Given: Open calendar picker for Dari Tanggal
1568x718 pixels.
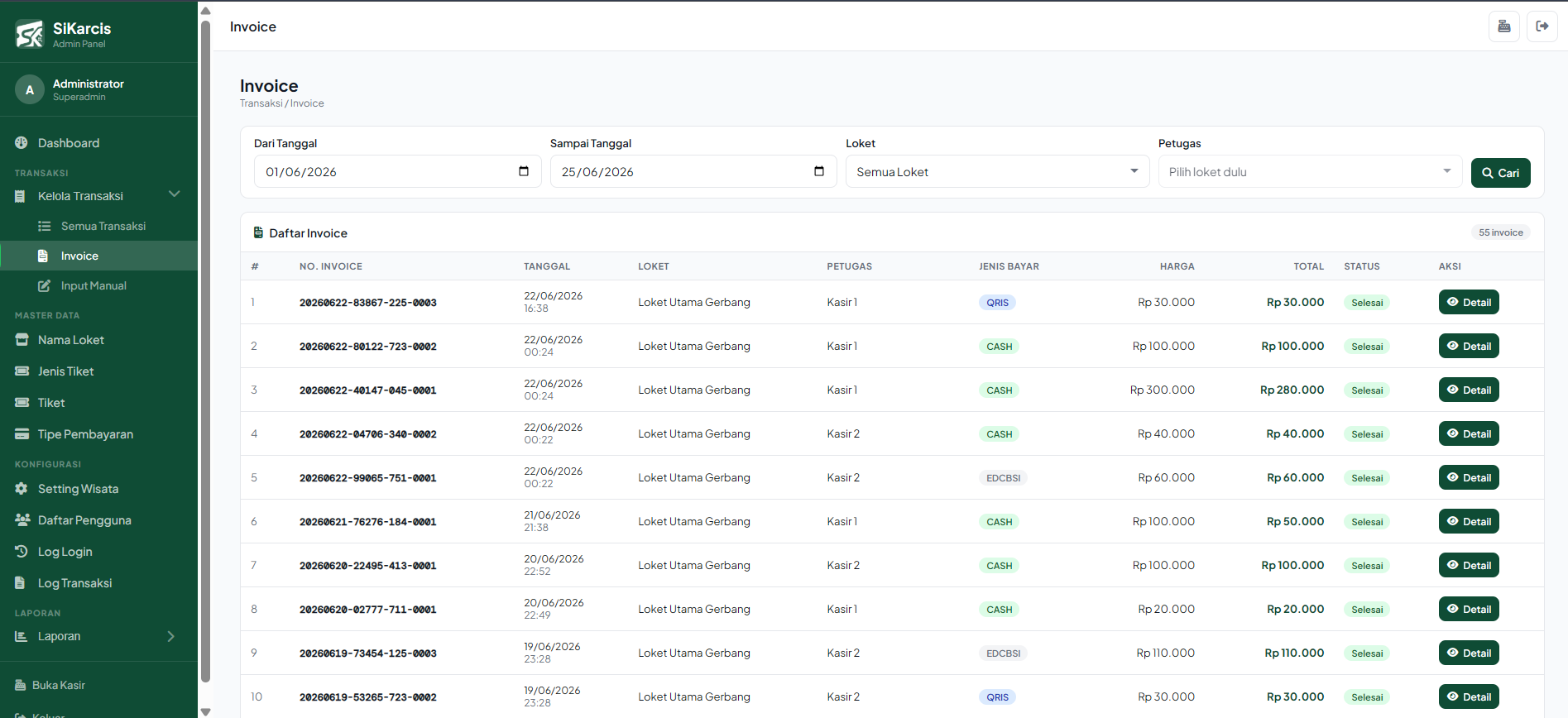Looking at the screenshot, I should (524, 171).
